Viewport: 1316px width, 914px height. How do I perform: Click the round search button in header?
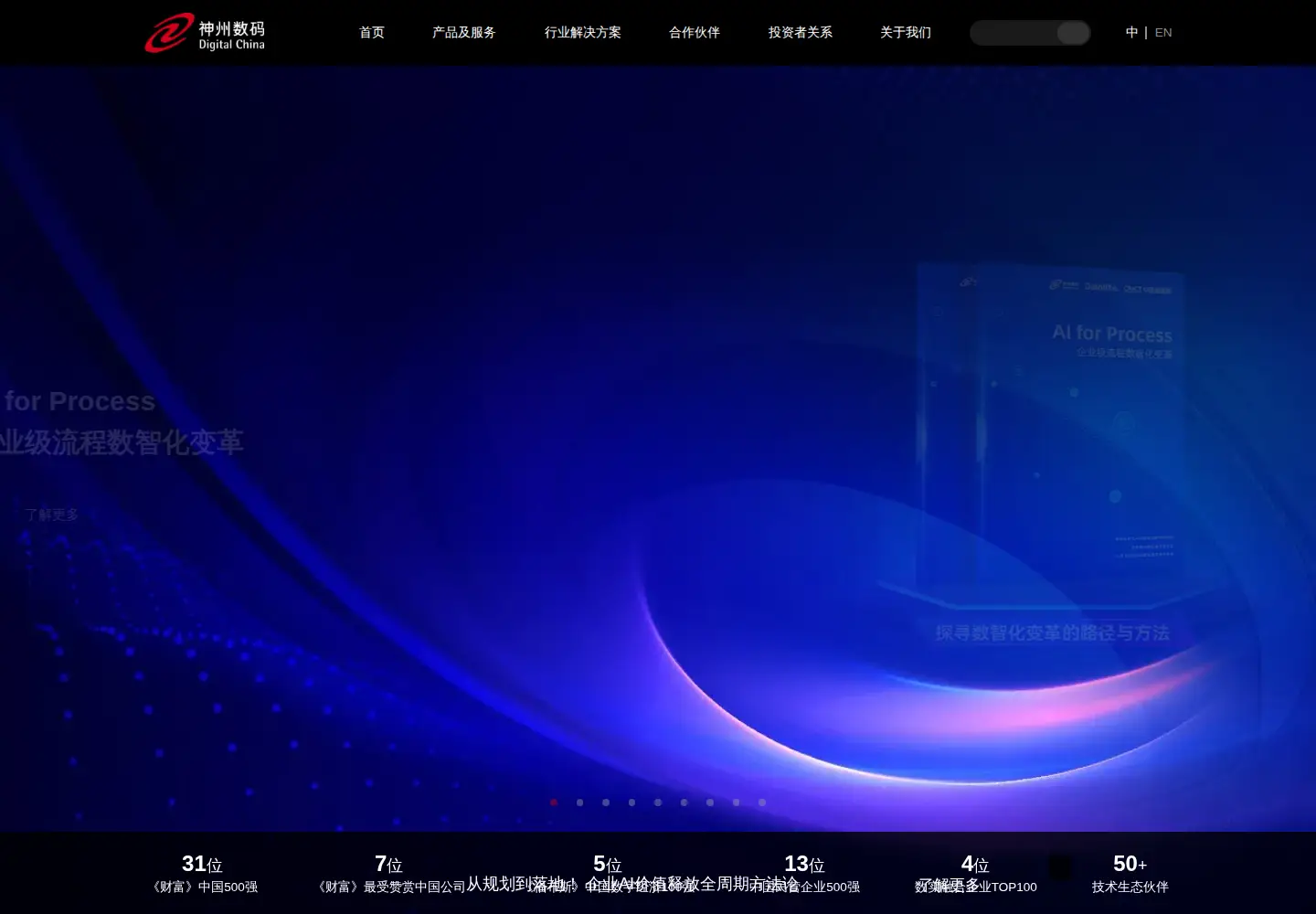click(x=1074, y=33)
